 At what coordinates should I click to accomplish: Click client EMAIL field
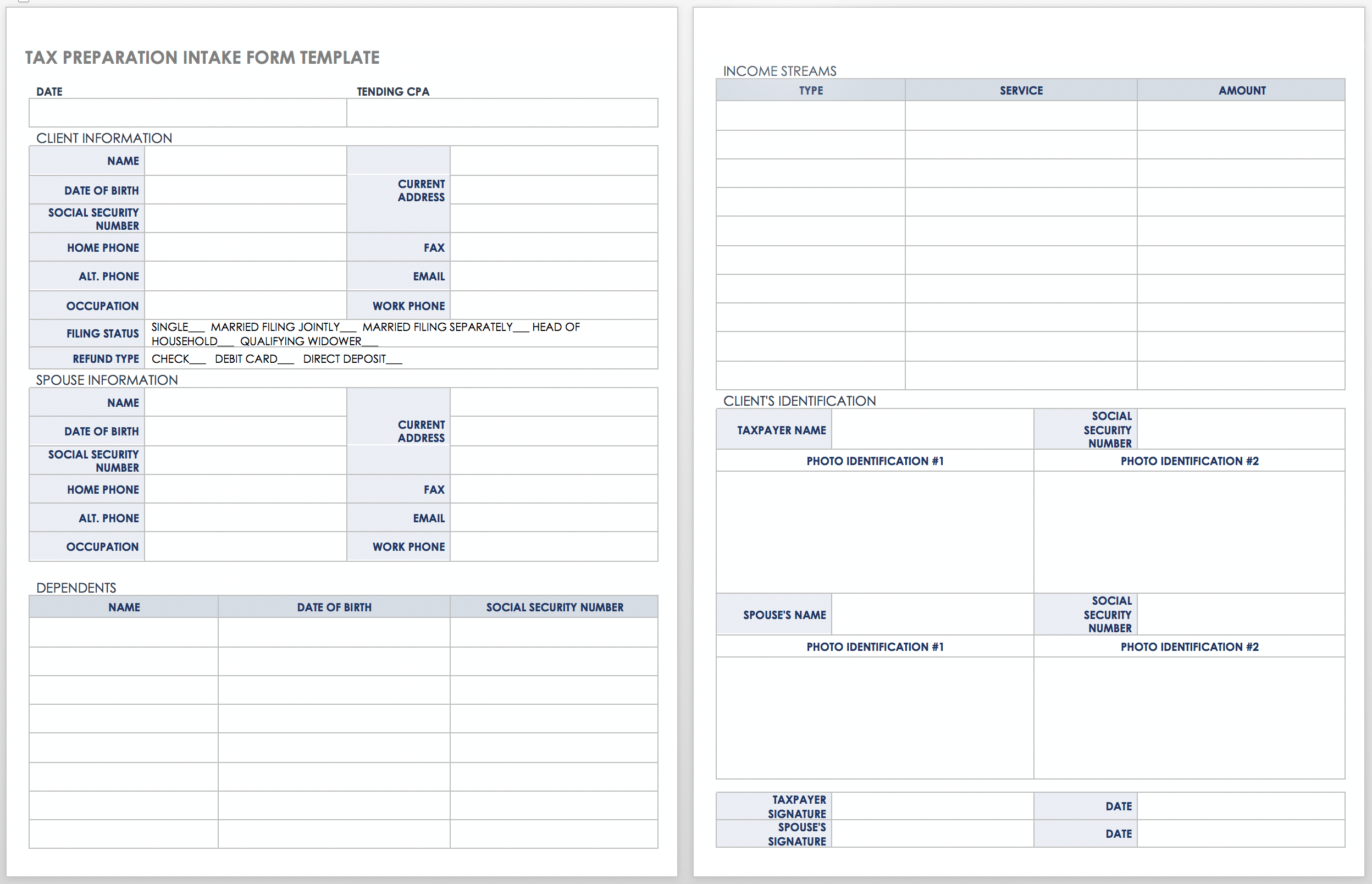point(554,276)
